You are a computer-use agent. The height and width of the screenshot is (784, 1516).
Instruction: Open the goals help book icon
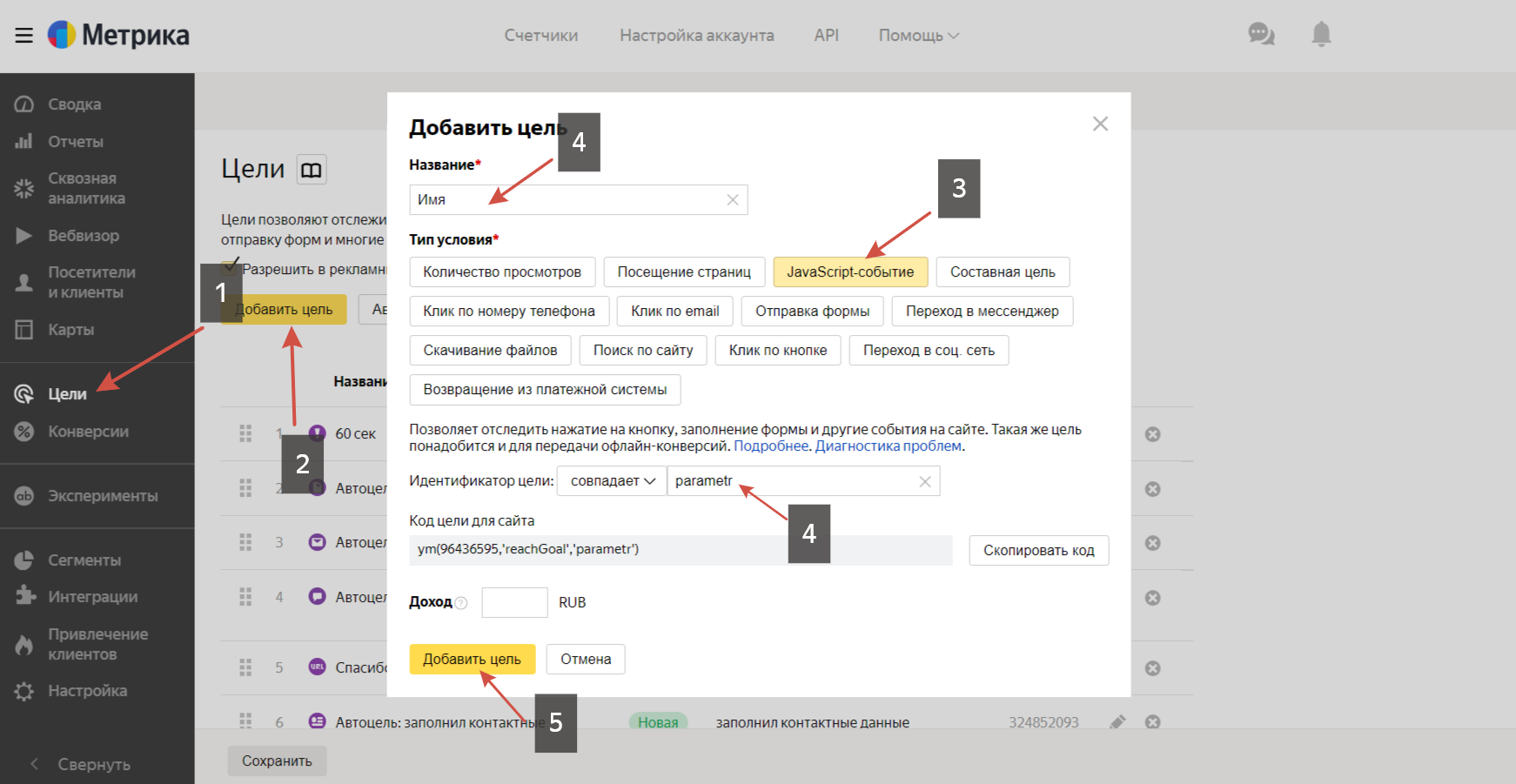pos(312,169)
